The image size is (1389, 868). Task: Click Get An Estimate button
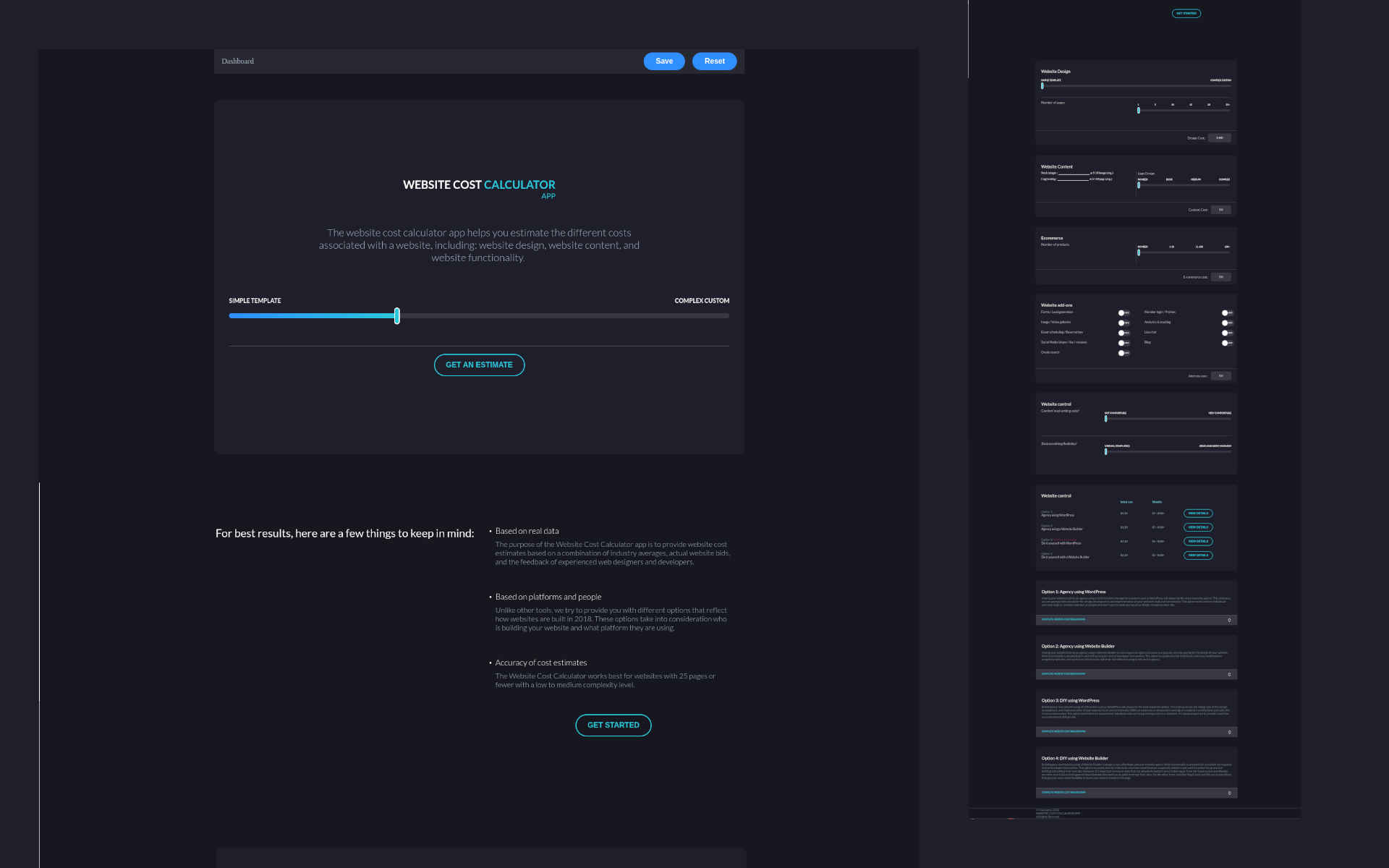(x=479, y=365)
